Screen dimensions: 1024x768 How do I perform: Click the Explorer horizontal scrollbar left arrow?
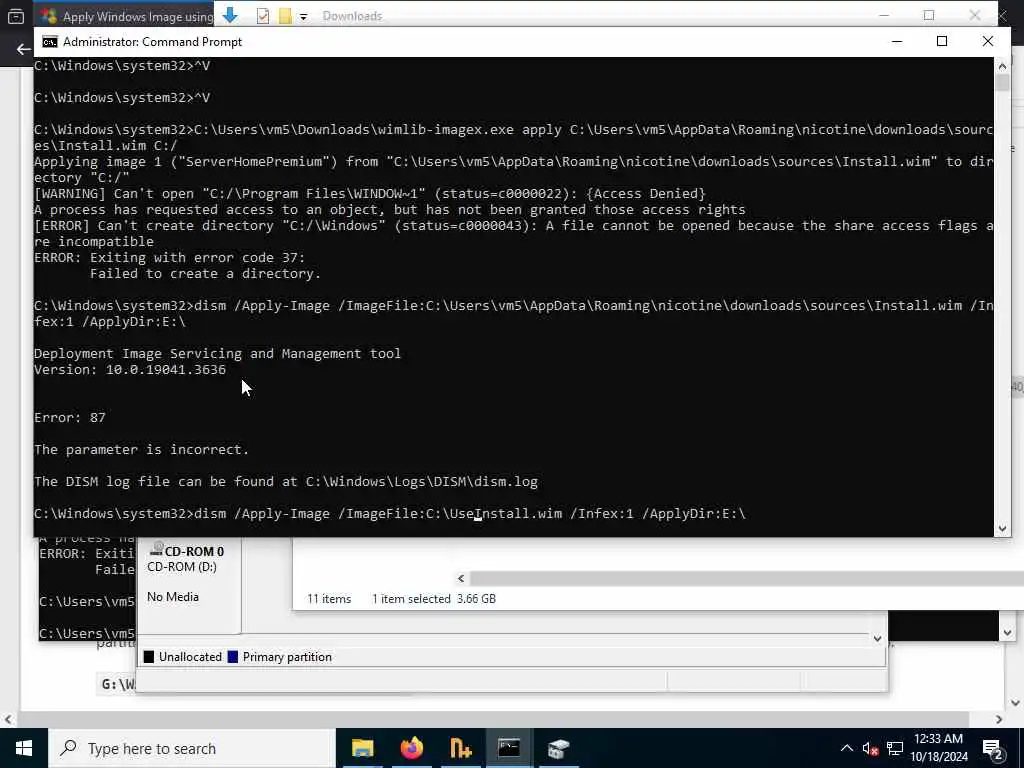click(461, 578)
